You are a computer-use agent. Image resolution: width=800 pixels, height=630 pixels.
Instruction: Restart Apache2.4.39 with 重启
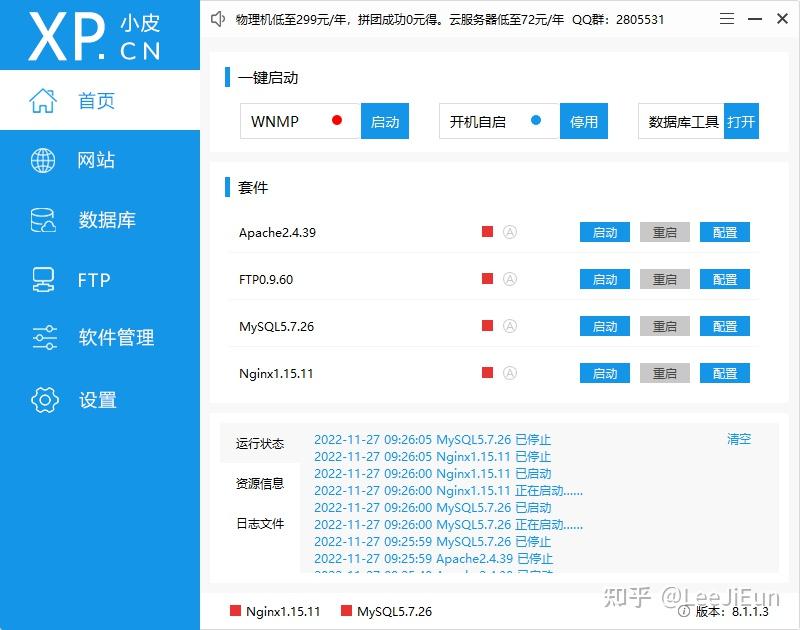(x=665, y=232)
